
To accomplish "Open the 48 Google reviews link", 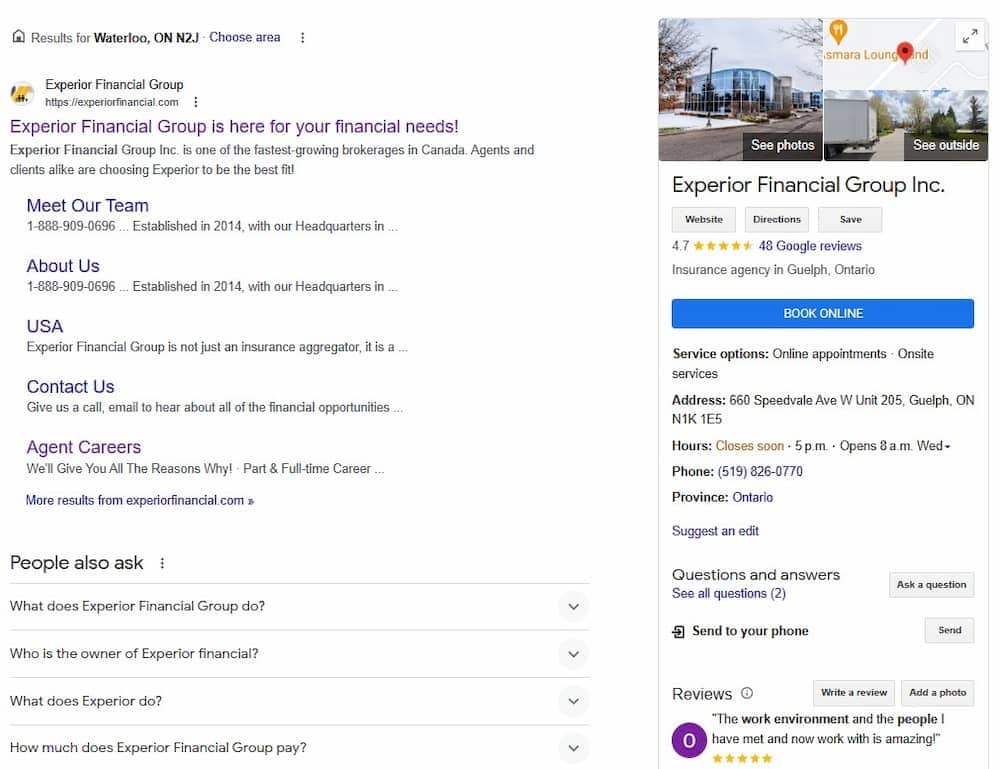I will 810,245.
